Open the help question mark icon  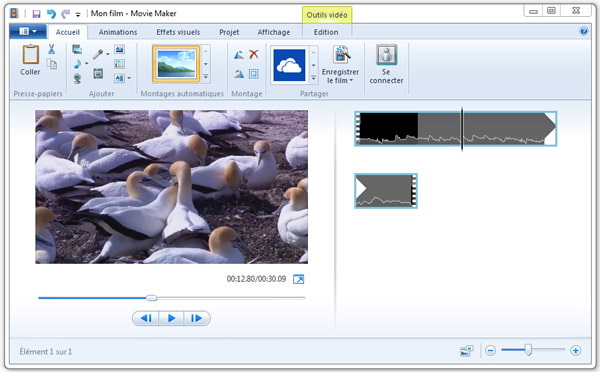pos(584,31)
